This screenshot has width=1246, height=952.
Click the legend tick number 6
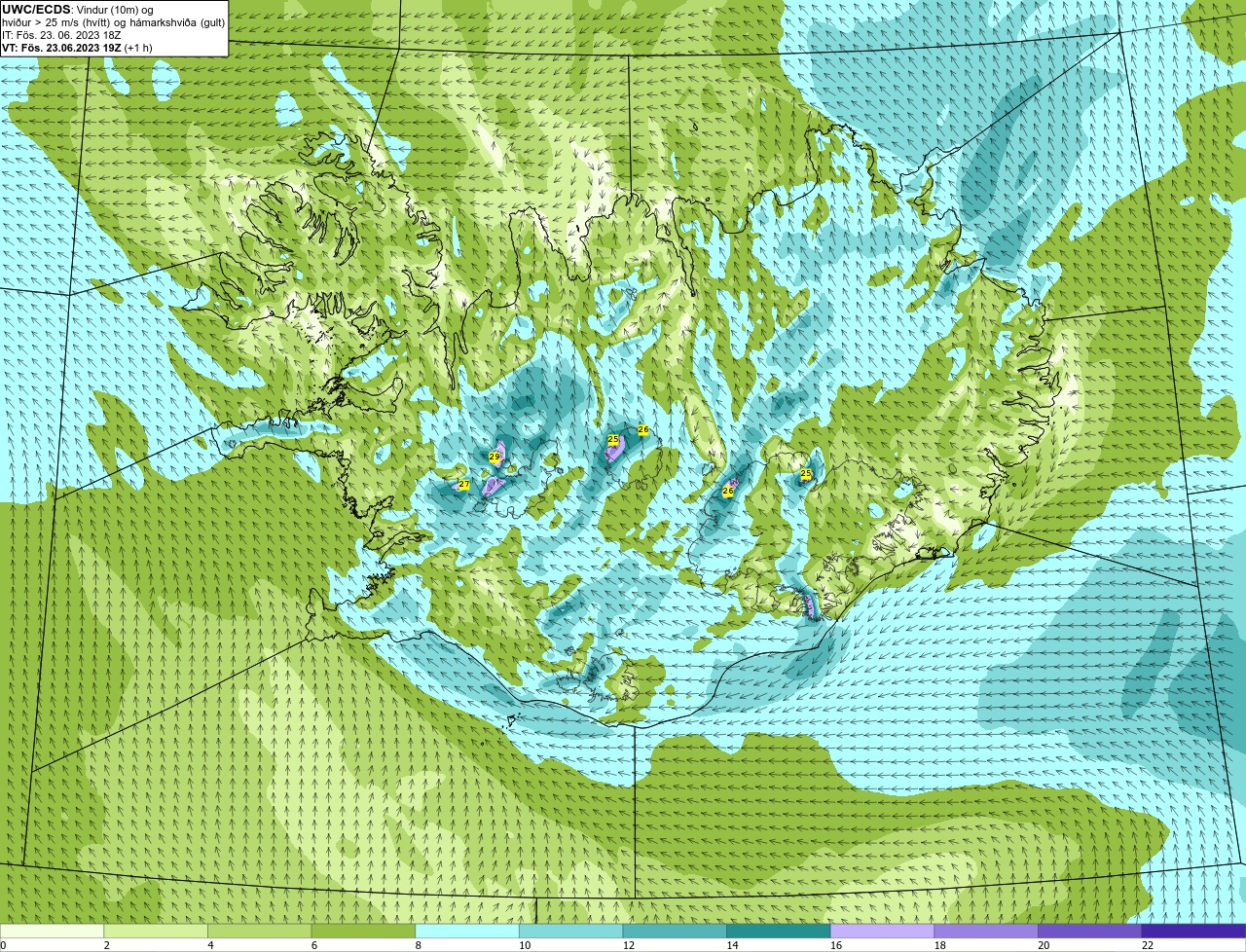point(315,945)
